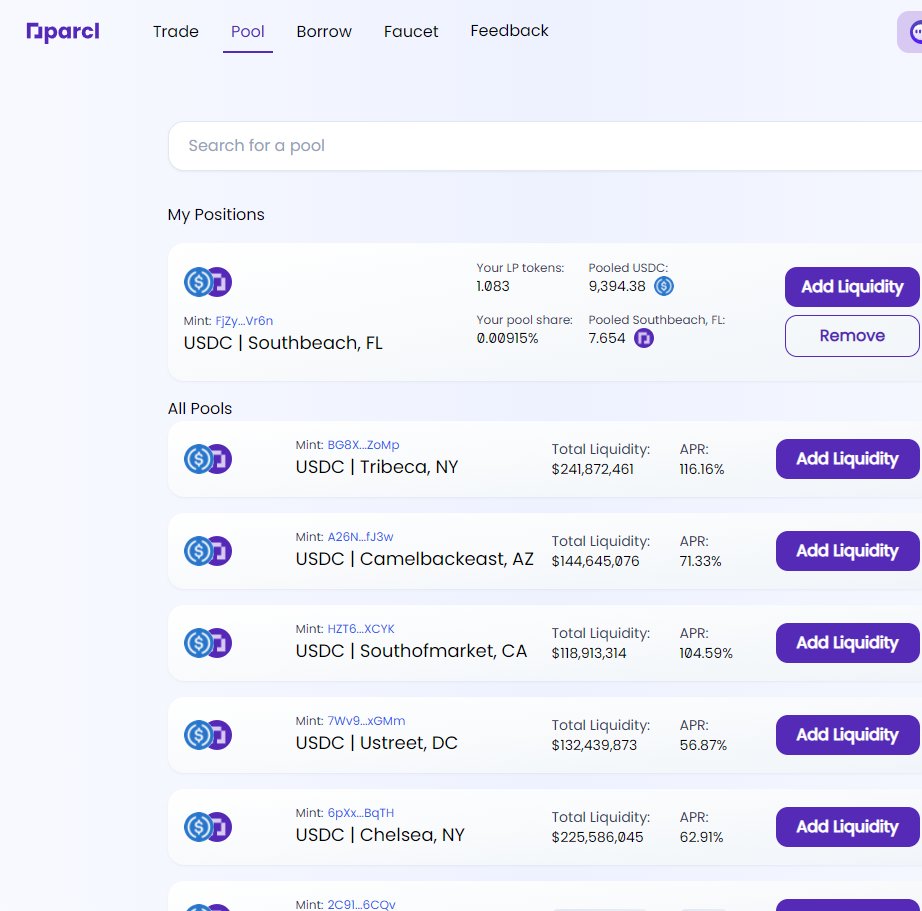The width and height of the screenshot is (922, 911).
Task: Click the pool share value 0.00915%
Action: tap(507, 338)
